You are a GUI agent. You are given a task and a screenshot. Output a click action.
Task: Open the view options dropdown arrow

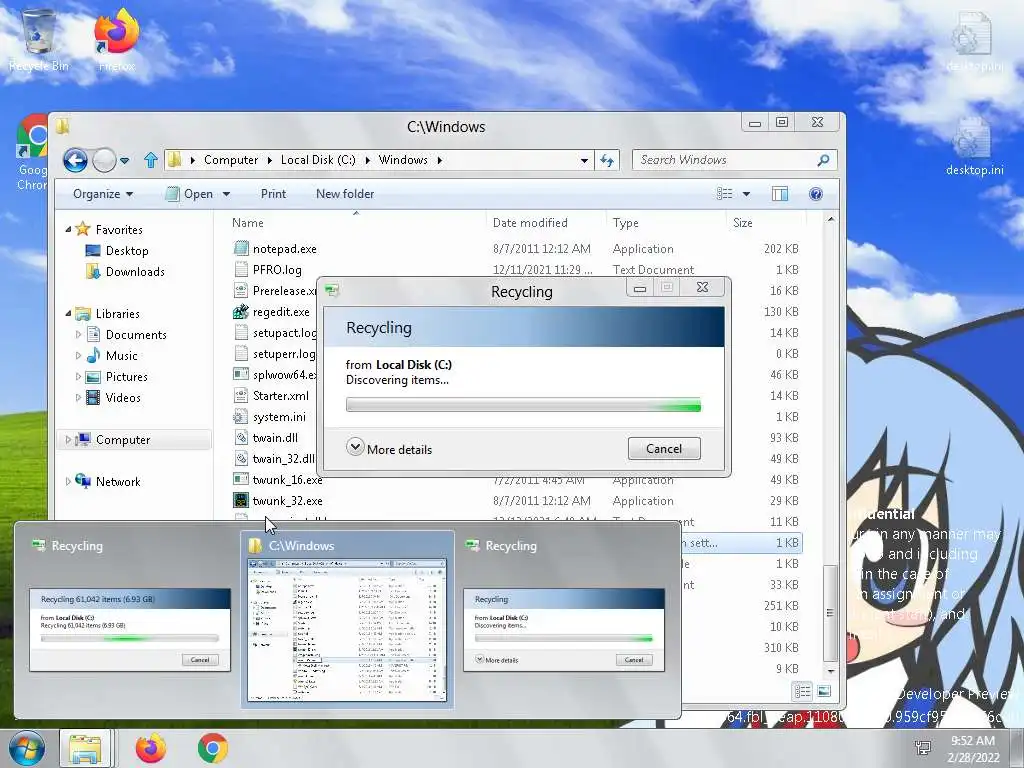(746, 194)
